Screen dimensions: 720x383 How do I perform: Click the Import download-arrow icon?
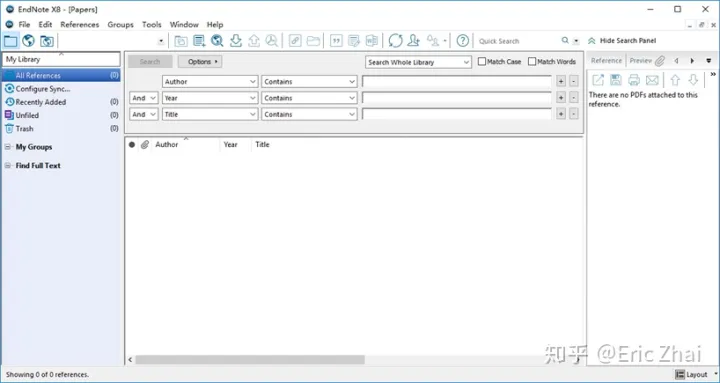pyautogui.click(x=236, y=41)
